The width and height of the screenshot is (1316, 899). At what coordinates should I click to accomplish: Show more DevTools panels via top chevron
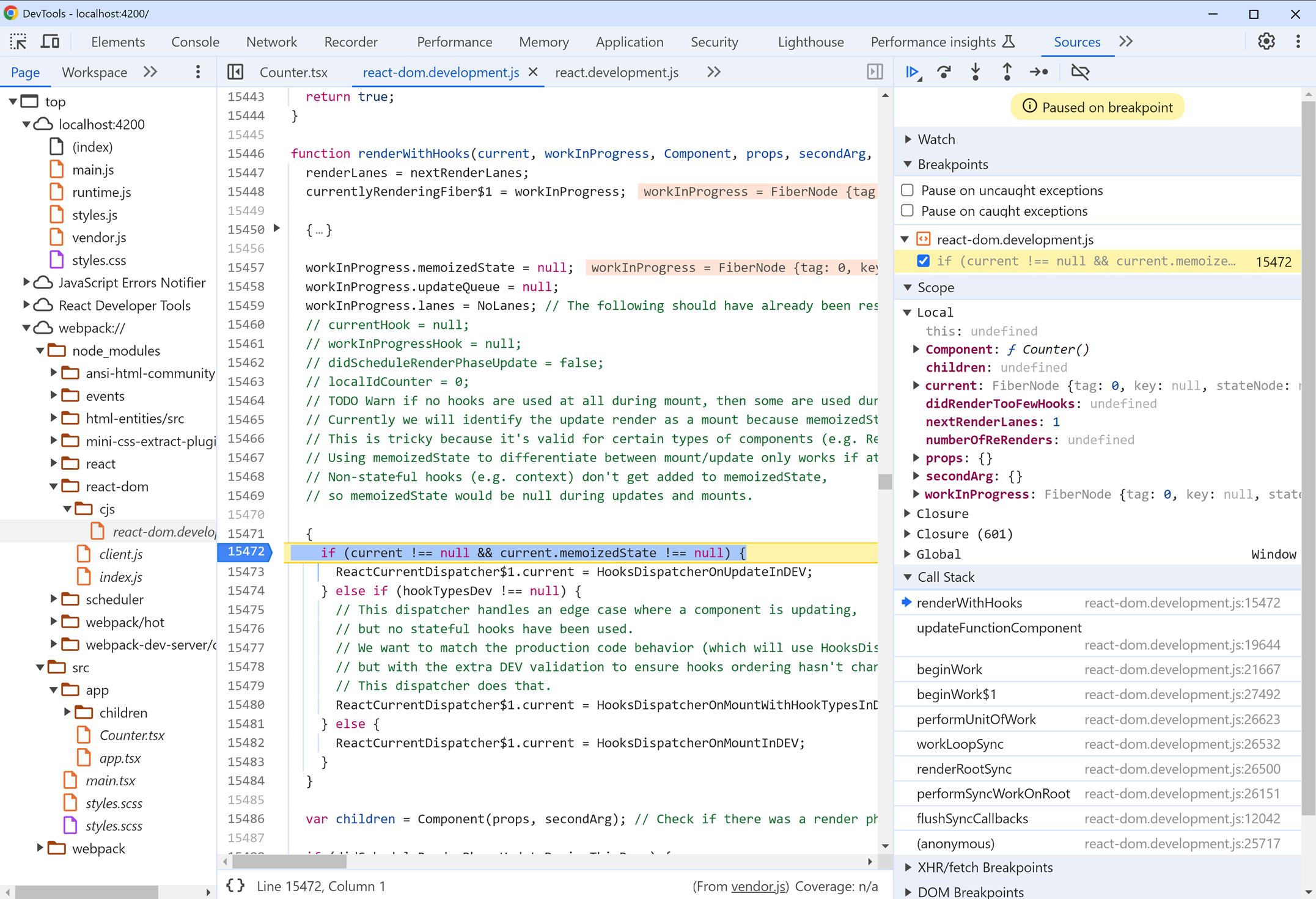[x=1126, y=42]
